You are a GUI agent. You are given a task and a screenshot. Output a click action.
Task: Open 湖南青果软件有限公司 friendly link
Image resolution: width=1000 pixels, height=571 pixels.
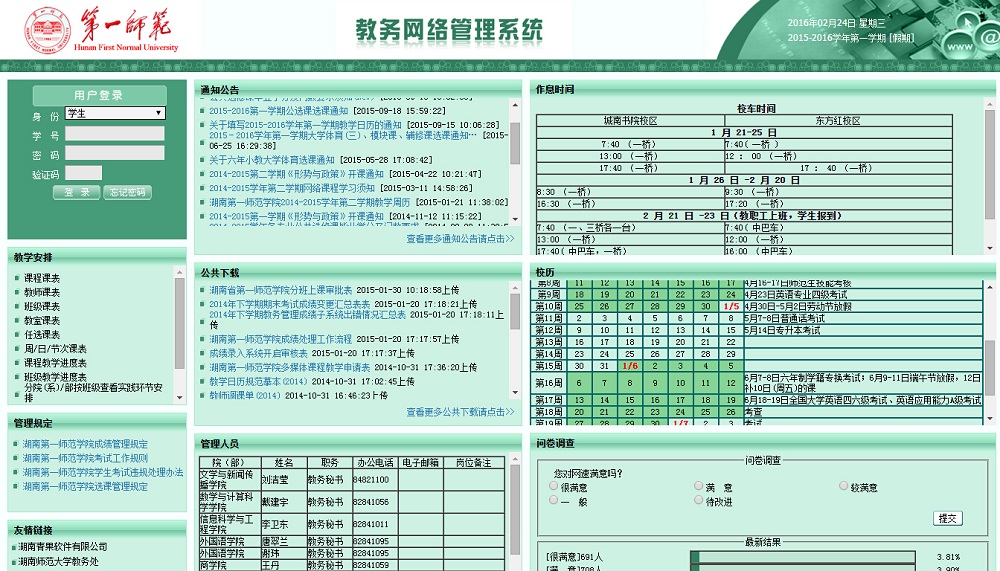click(62, 547)
